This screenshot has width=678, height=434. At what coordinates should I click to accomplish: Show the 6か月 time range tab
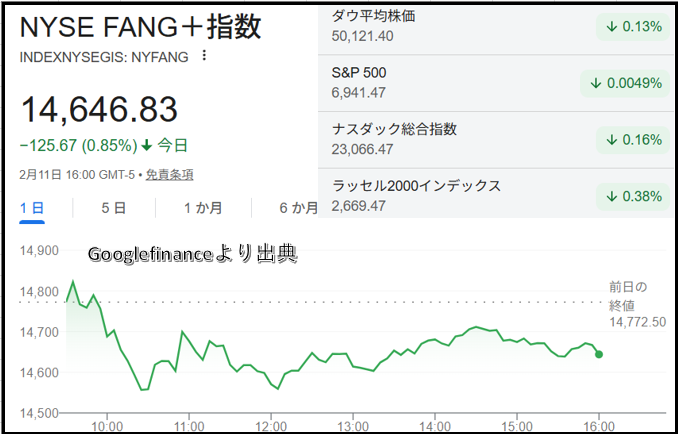tap(298, 208)
